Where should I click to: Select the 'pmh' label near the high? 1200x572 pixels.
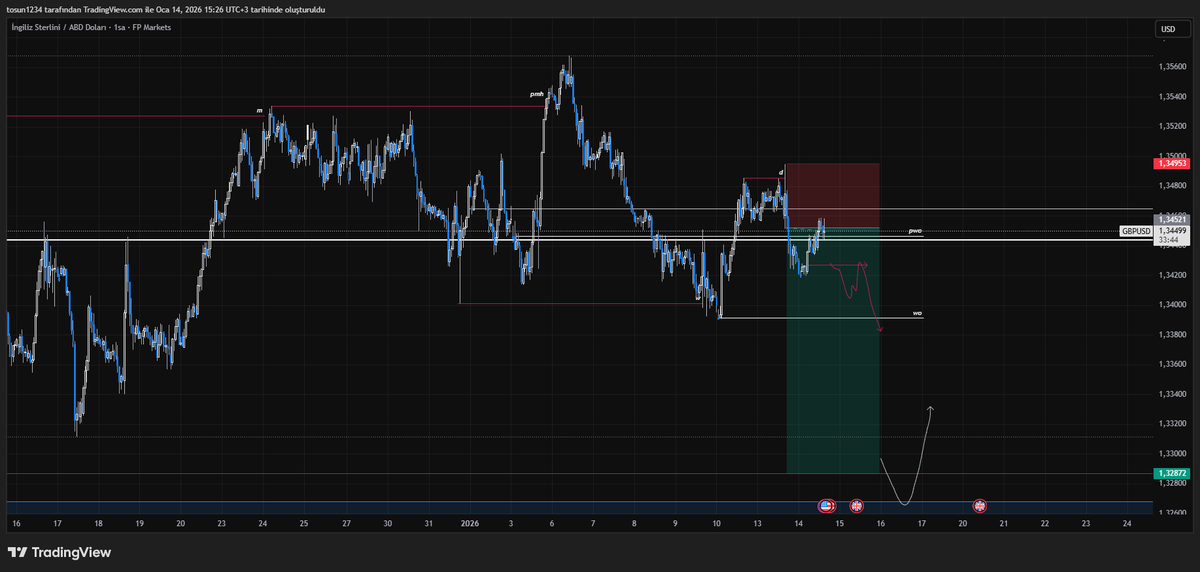tap(536, 94)
